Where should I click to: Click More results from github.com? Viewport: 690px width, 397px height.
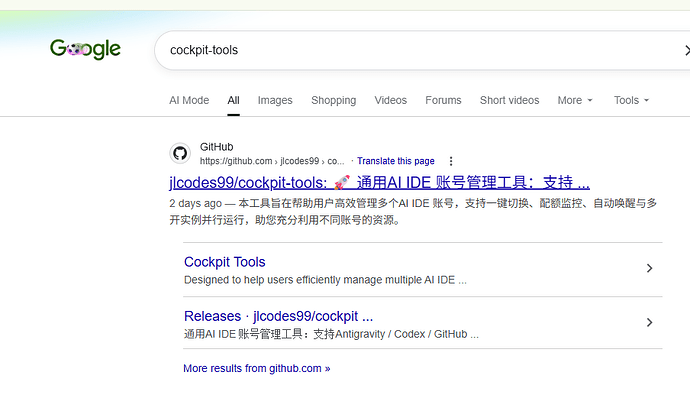tap(257, 368)
